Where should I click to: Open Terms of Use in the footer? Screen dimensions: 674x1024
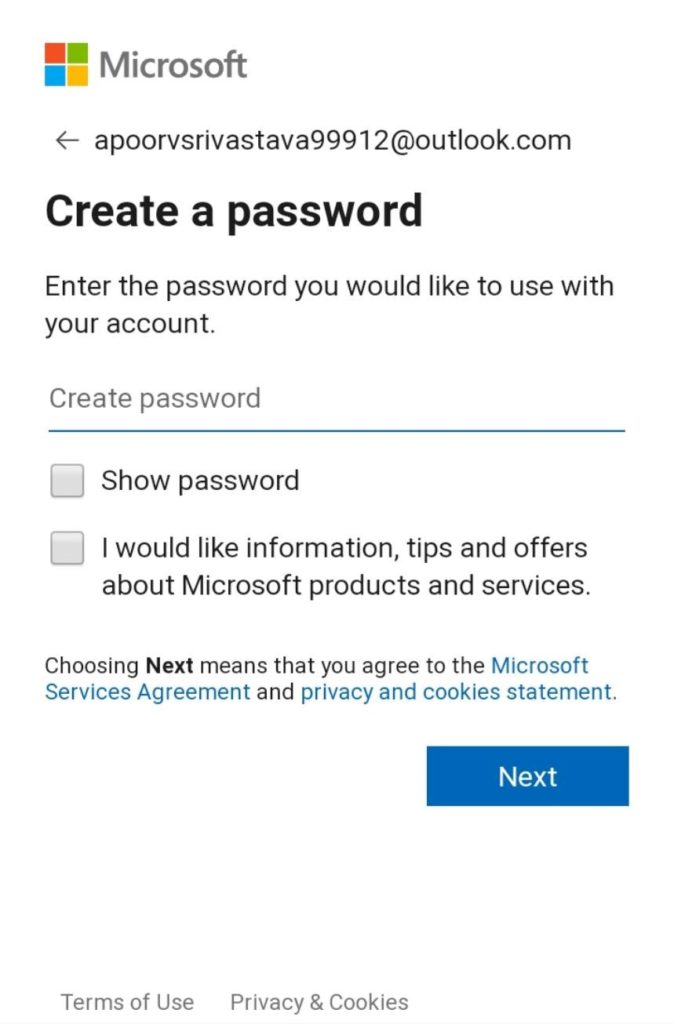(127, 1002)
